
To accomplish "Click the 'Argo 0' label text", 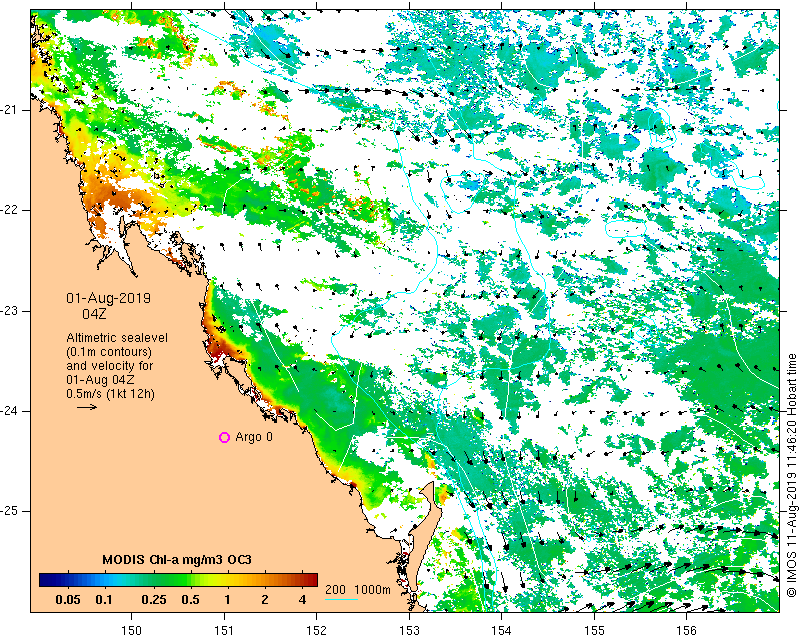I will 254,437.
